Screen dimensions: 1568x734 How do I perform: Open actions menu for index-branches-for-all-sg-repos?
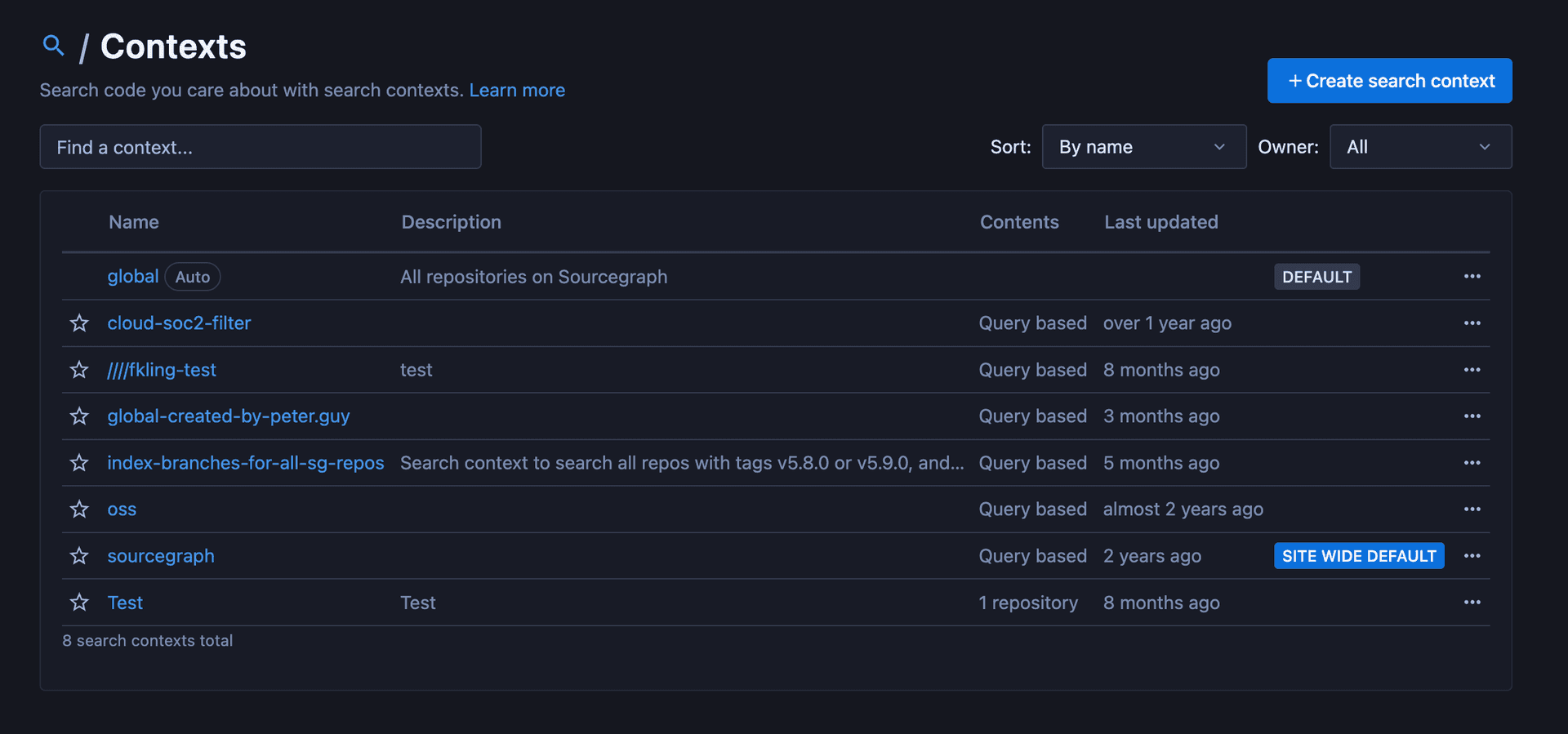point(1472,462)
